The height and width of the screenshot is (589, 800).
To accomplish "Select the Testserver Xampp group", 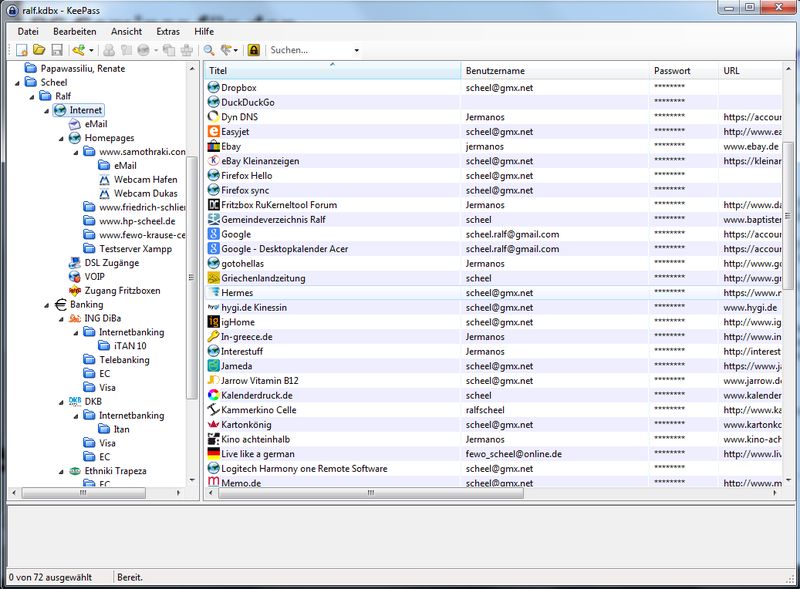I will [x=136, y=249].
